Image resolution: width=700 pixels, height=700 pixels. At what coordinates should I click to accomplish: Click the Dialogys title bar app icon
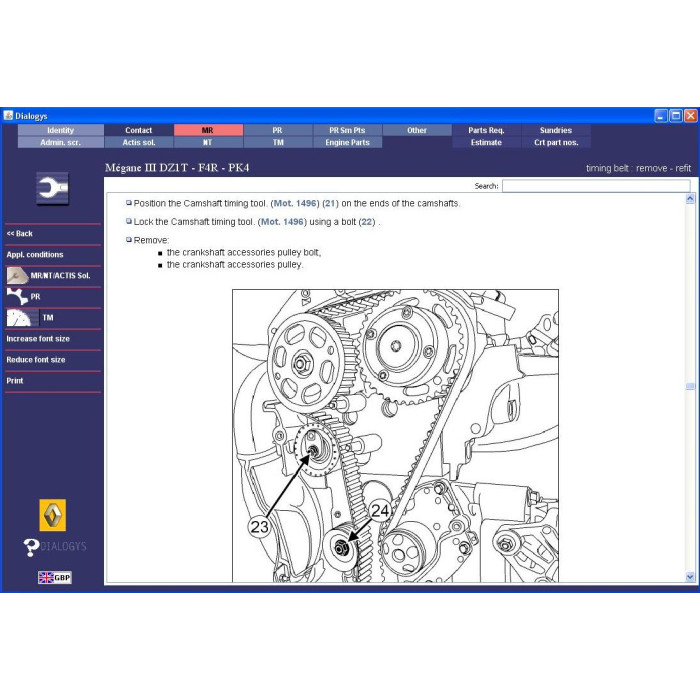click(x=8, y=116)
